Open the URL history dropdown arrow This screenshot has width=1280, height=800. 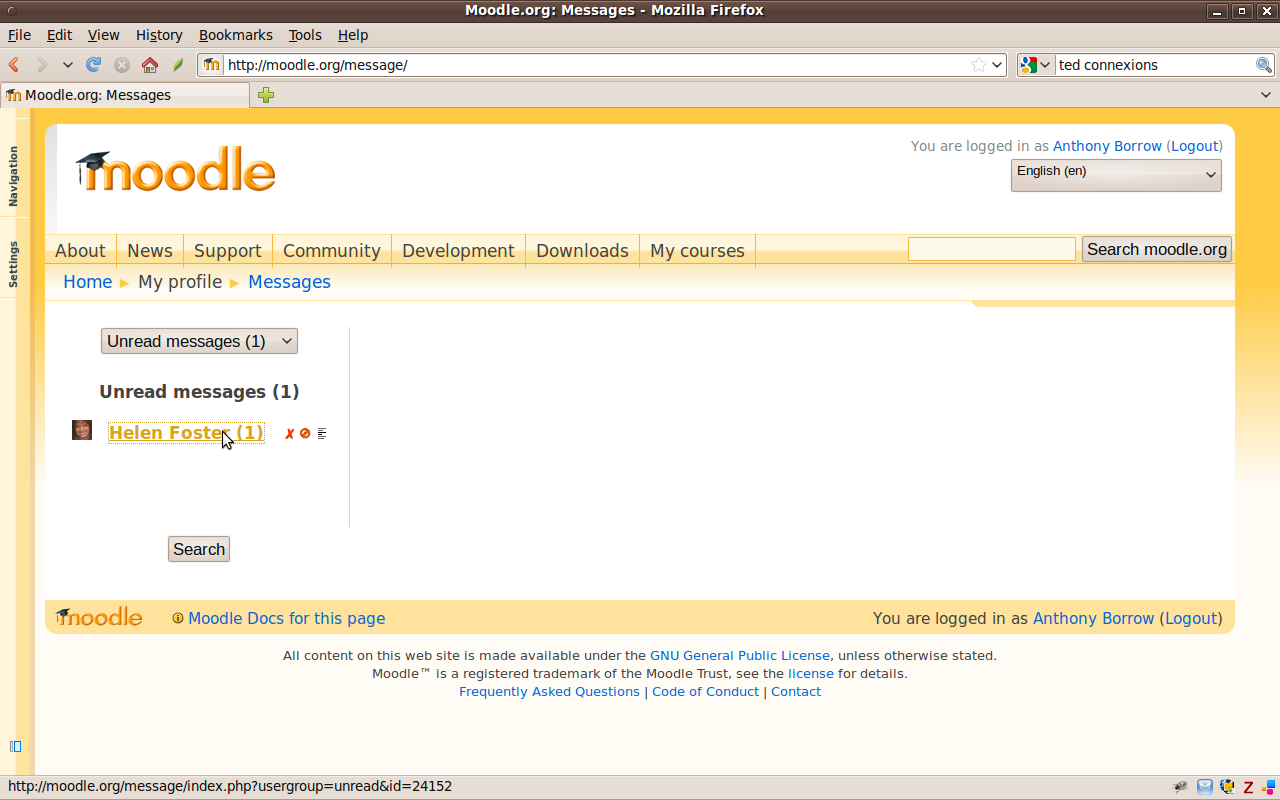pos(996,65)
